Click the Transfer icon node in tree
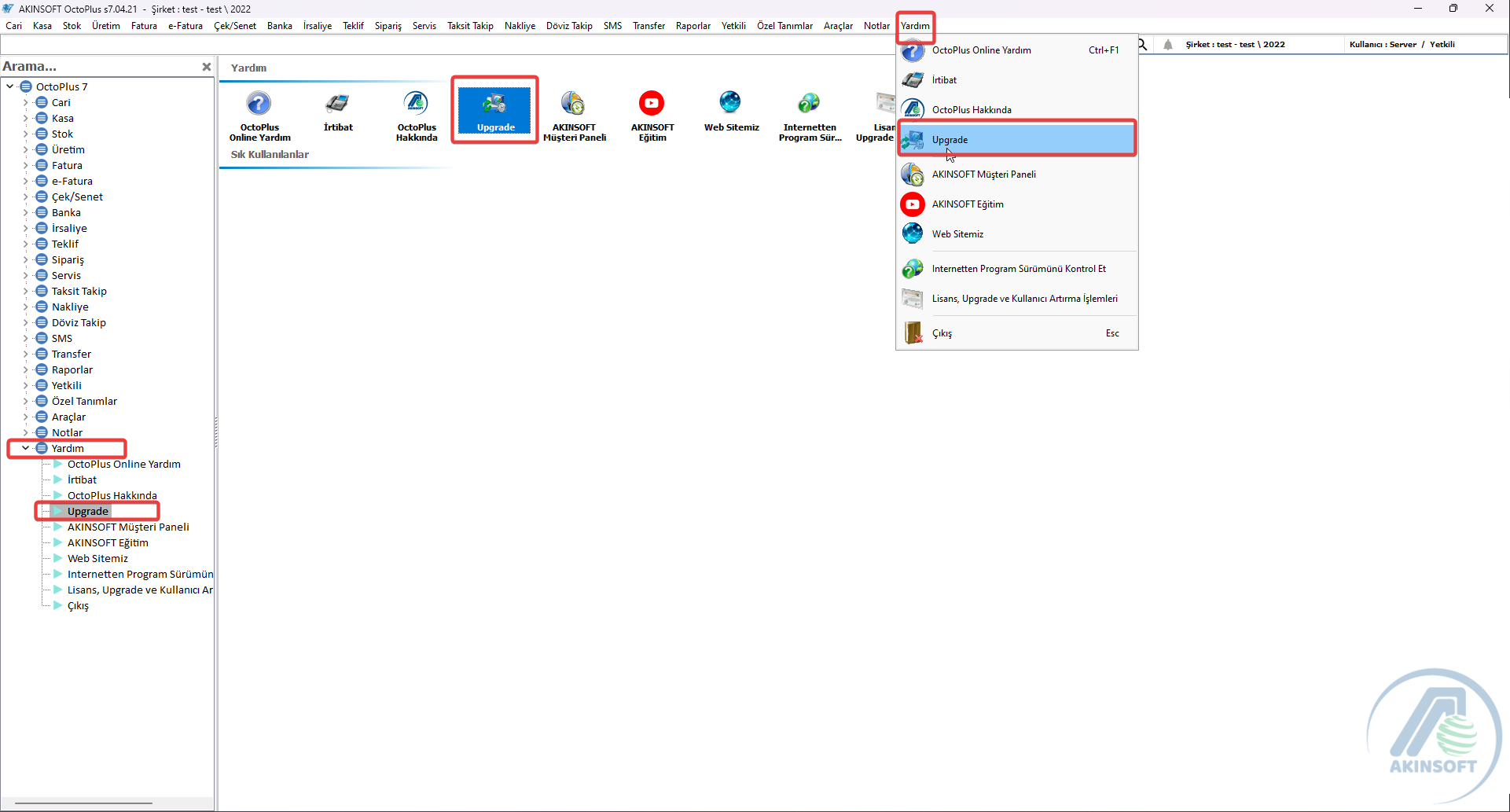 coord(42,354)
